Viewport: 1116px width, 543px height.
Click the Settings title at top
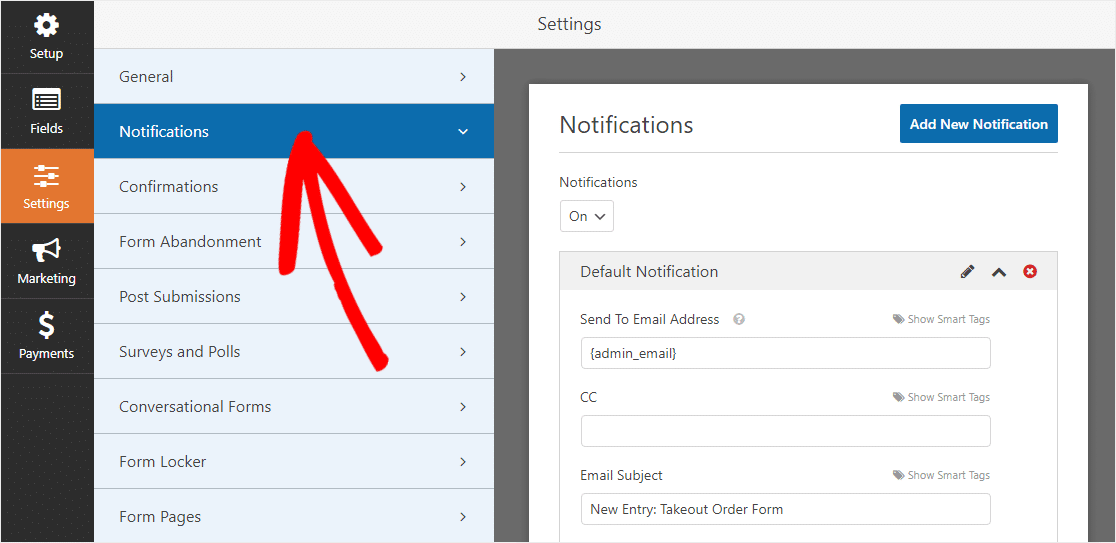click(569, 24)
